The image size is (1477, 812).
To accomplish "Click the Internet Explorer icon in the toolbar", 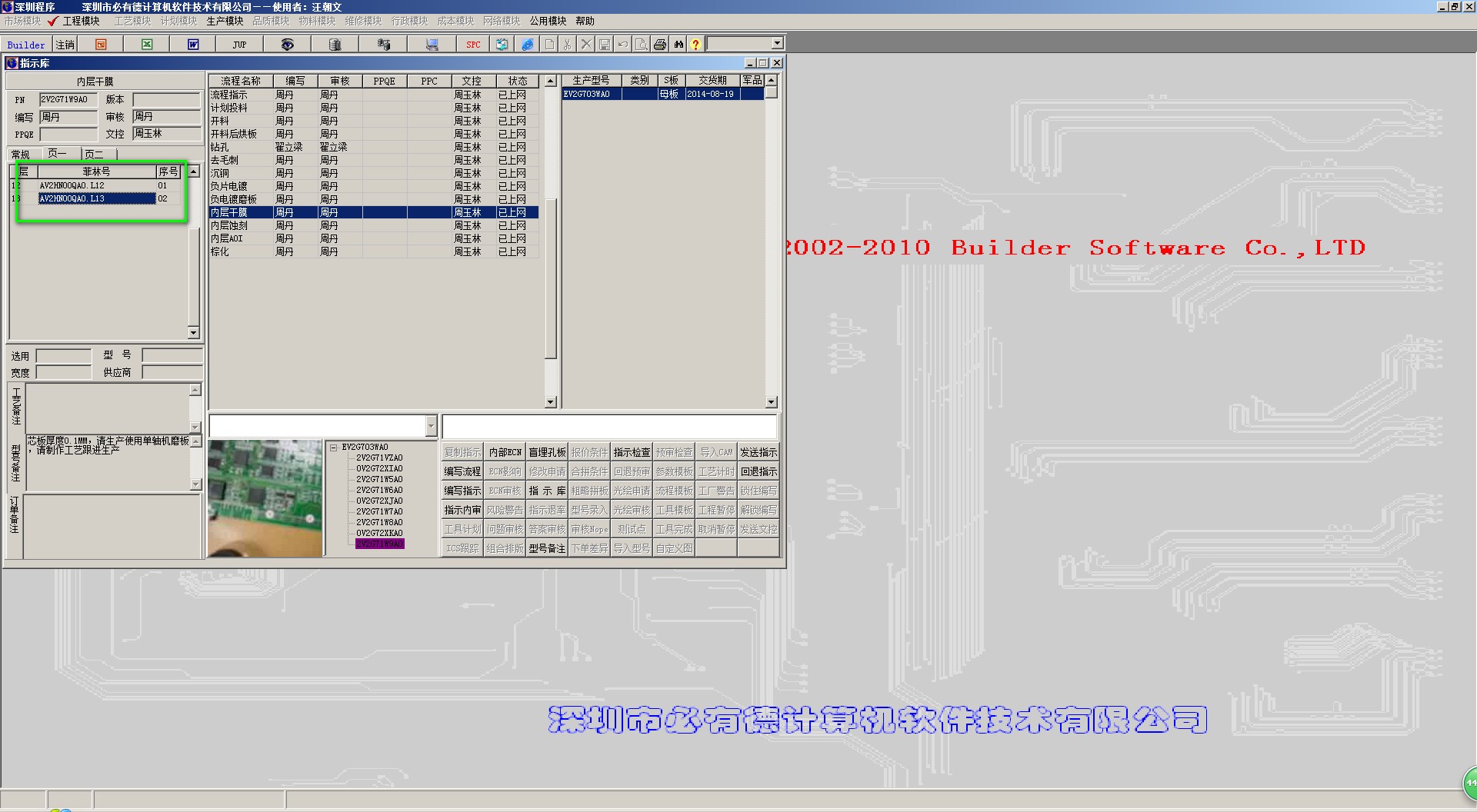I will click(528, 45).
